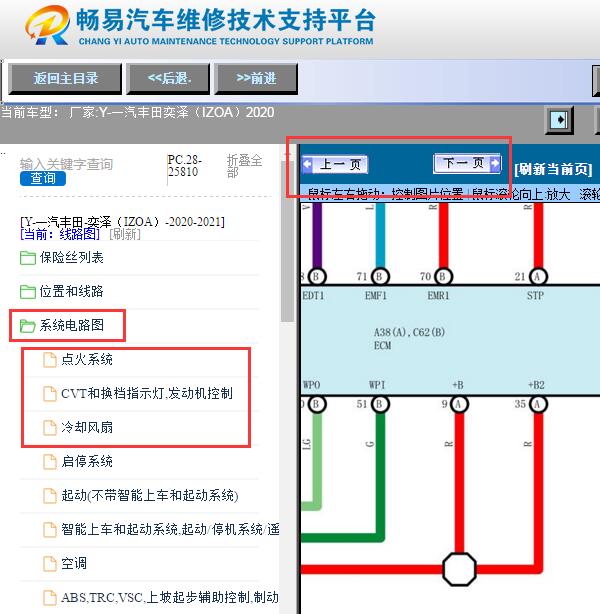
Task: Click the open folder icon of 系统电路图
Action: coord(27,325)
